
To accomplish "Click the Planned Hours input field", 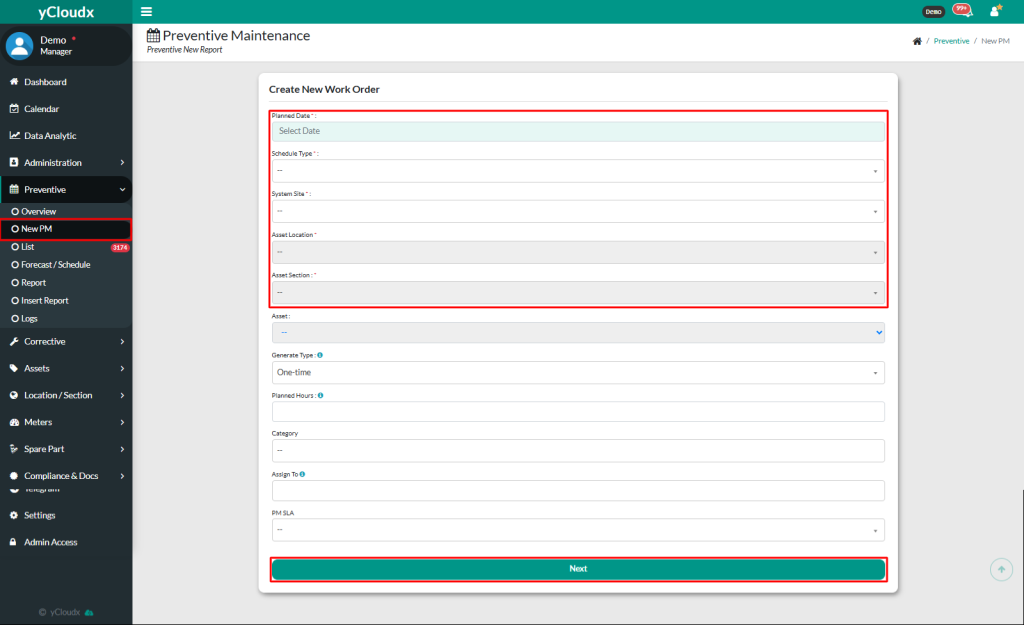I will [578, 411].
